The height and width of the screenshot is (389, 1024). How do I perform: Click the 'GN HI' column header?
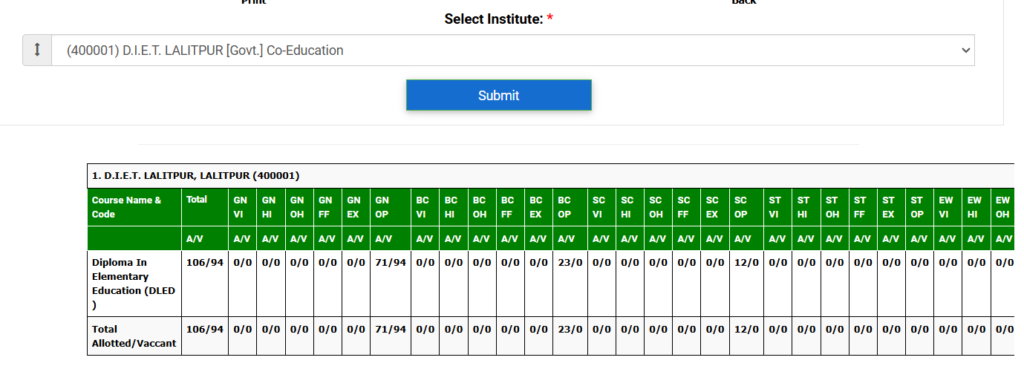click(270, 207)
